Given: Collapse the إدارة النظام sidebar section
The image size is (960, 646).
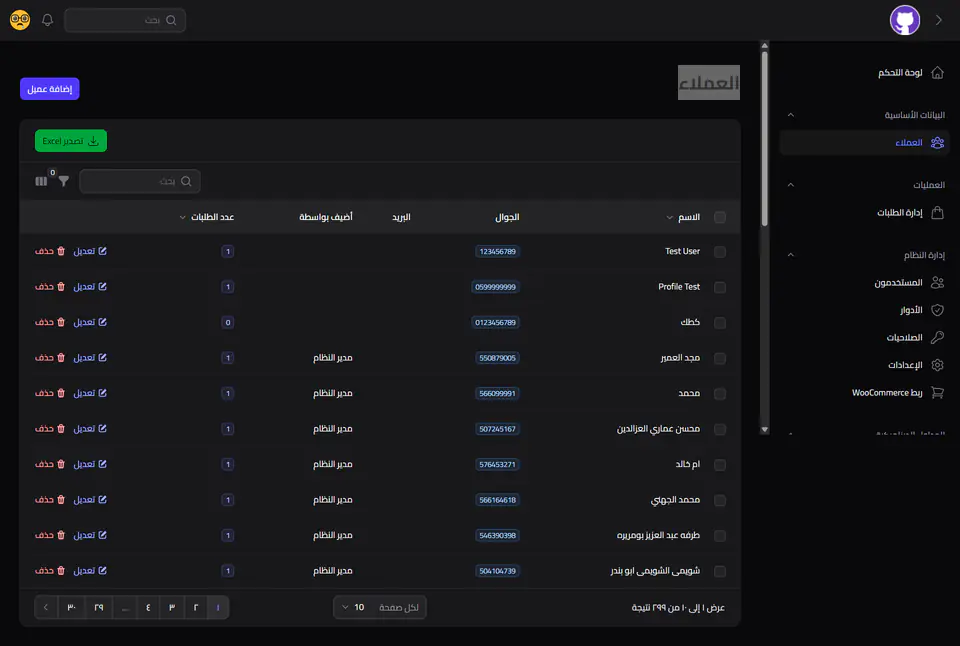Looking at the screenshot, I should point(790,254).
